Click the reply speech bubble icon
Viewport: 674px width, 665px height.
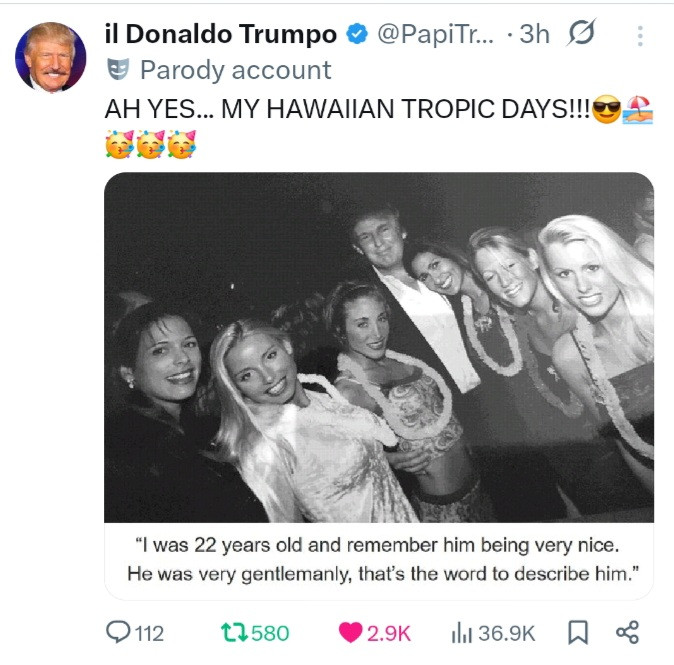pyautogui.click(x=119, y=632)
